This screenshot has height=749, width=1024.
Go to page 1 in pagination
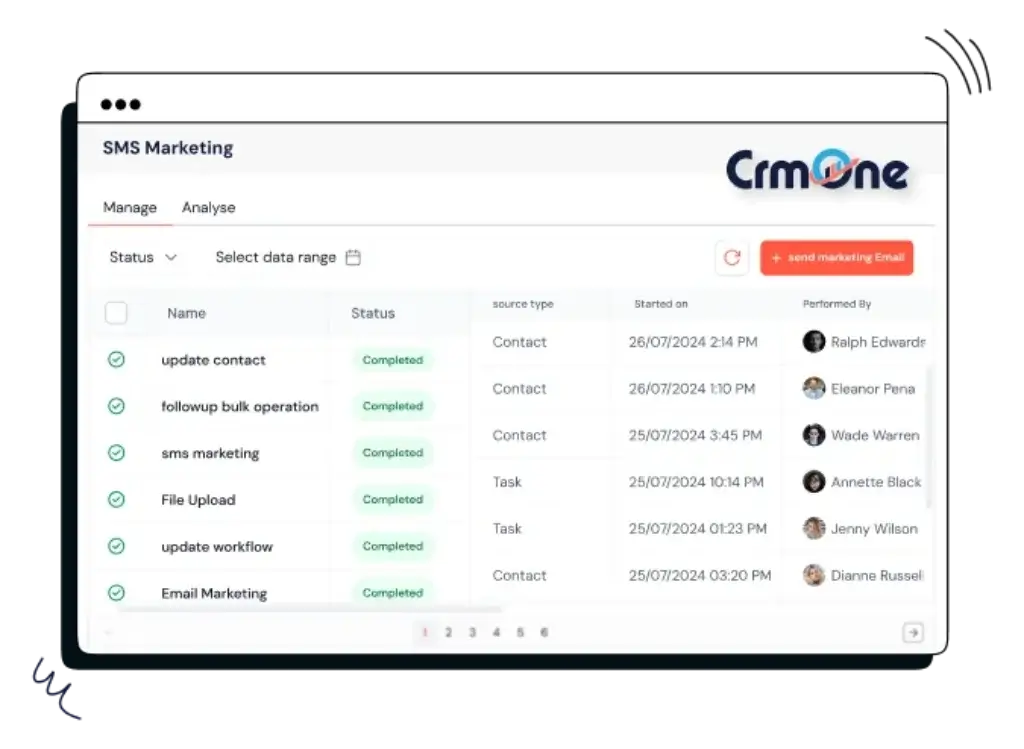pos(424,632)
